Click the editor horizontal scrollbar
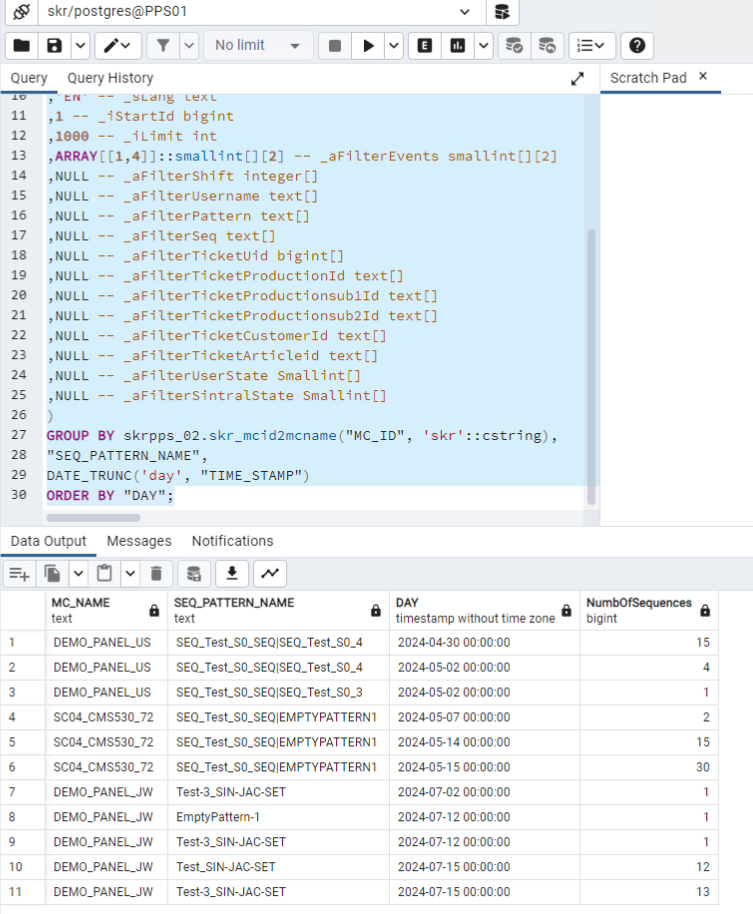The image size is (753, 914). [93, 518]
